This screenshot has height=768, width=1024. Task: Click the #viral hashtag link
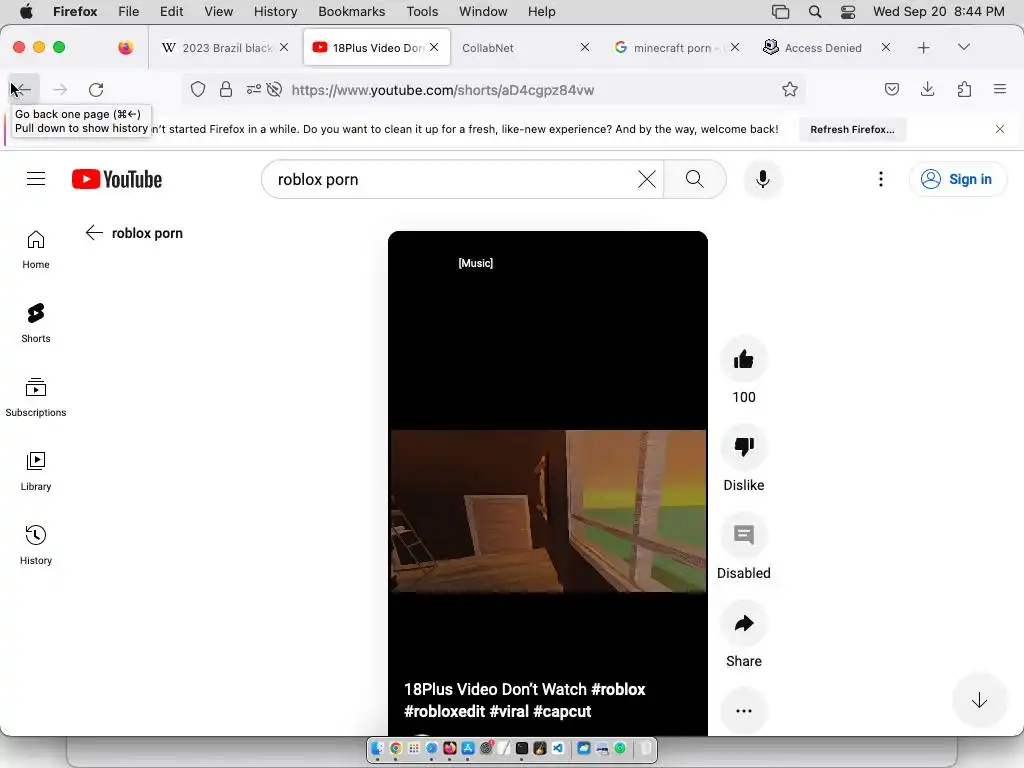[x=509, y=712]
